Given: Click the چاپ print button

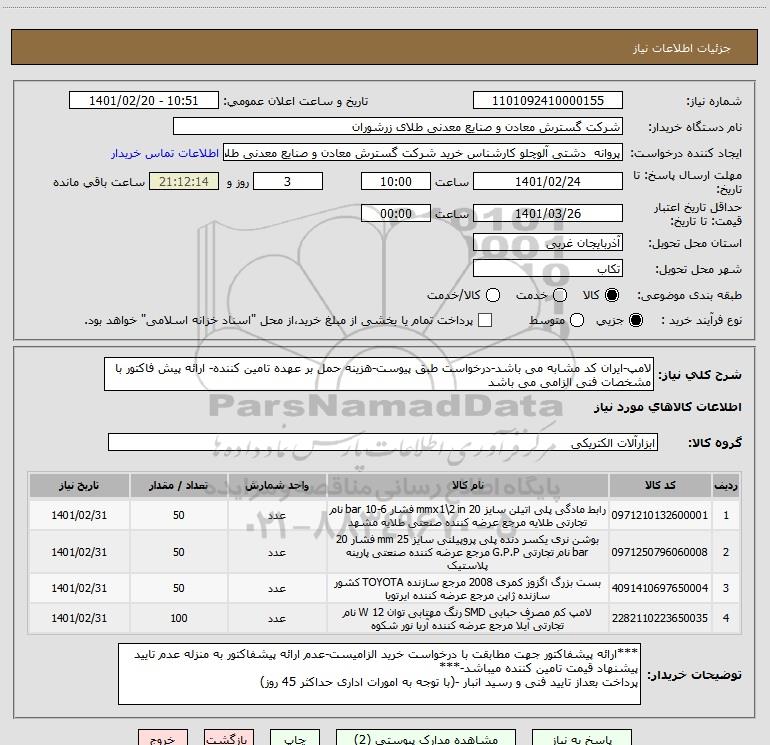Looking at the screenshot, I should [295, 739].
